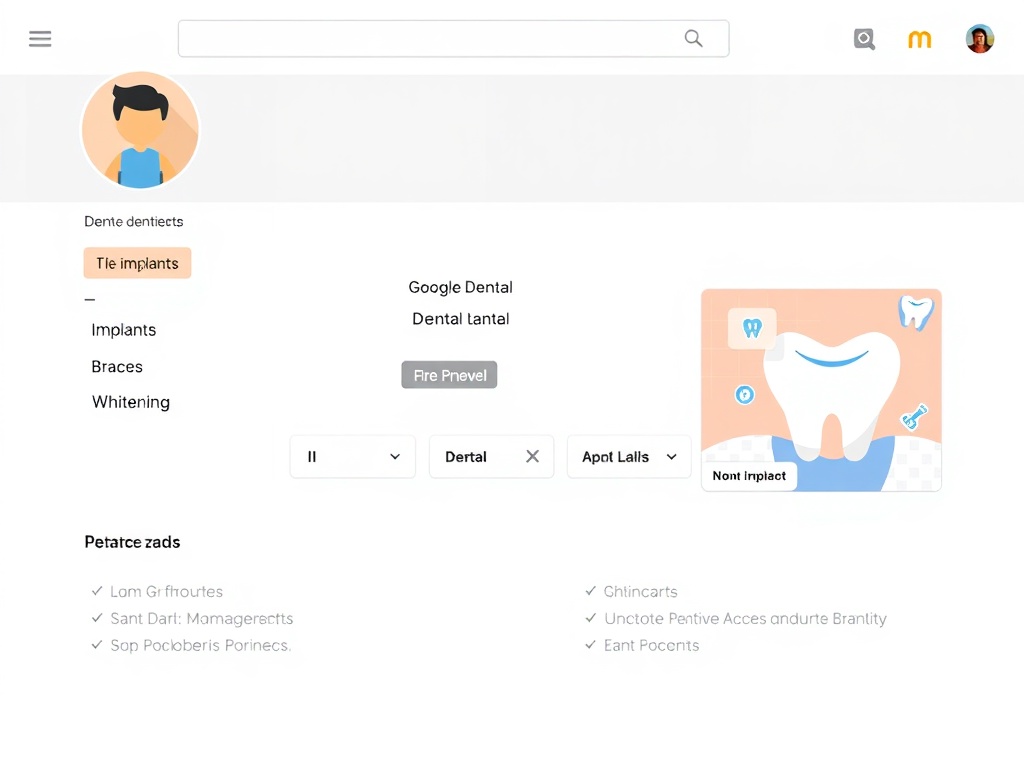Open the user profile avatar menu
Image resolution: width=1024 pixels, height=768 pixels.
(979, 38)
